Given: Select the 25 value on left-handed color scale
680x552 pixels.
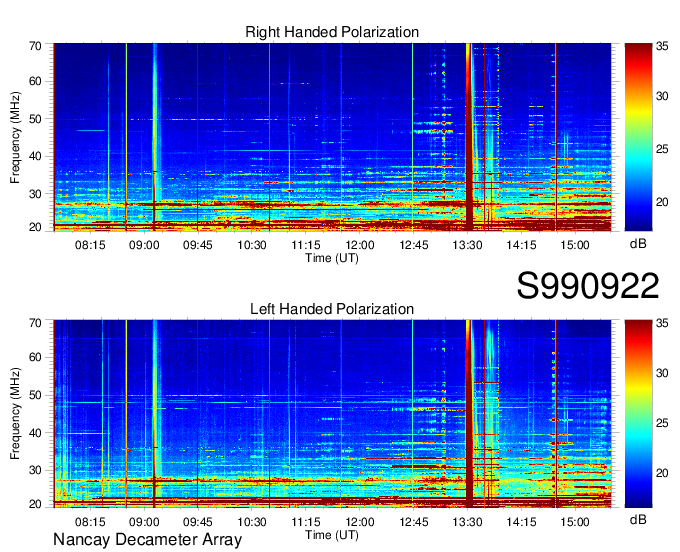Looking at the screenshot, I should point(662,423).
